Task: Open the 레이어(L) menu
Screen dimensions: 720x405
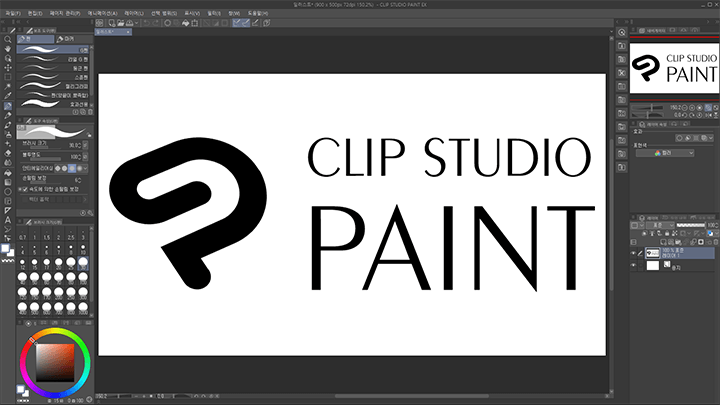Action: (134, 13)
